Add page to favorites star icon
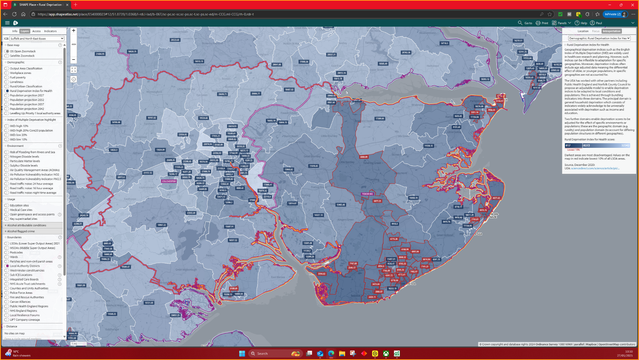This screenshot has width=639, height=360. [x=549, y=14]
